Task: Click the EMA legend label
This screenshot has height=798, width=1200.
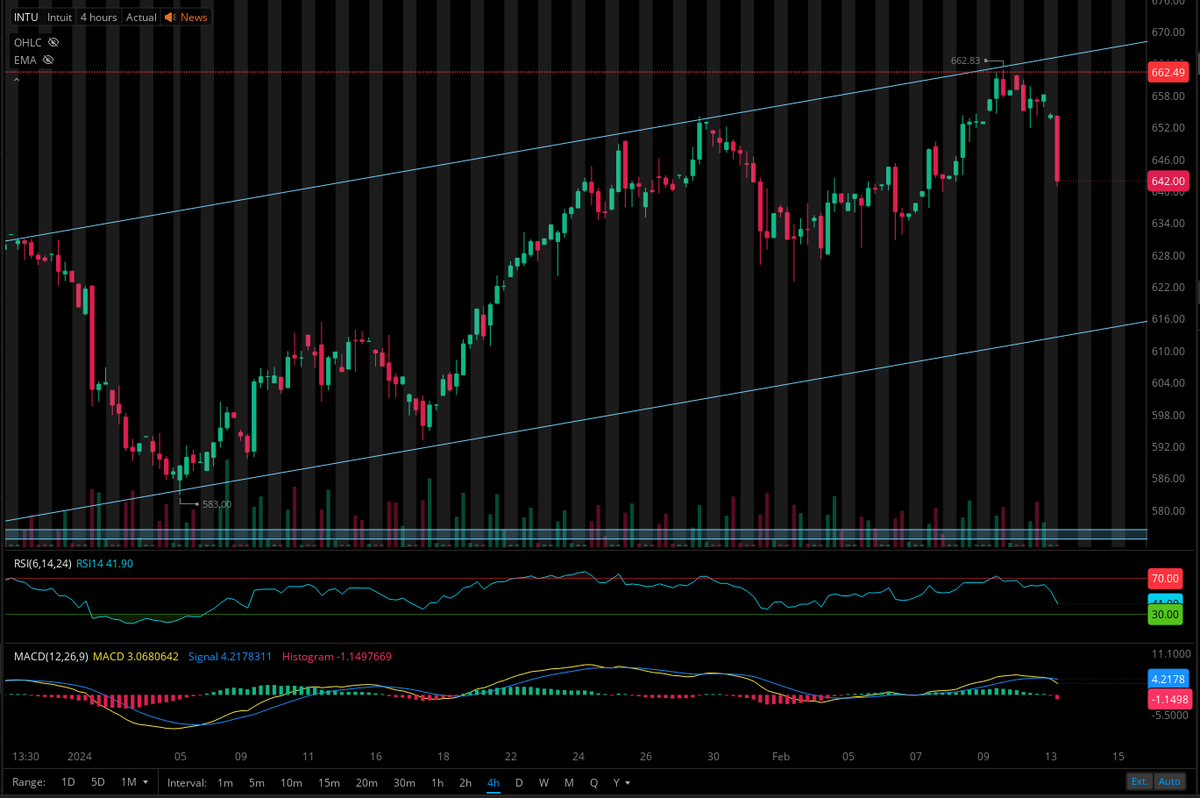Action: [25, 60]
